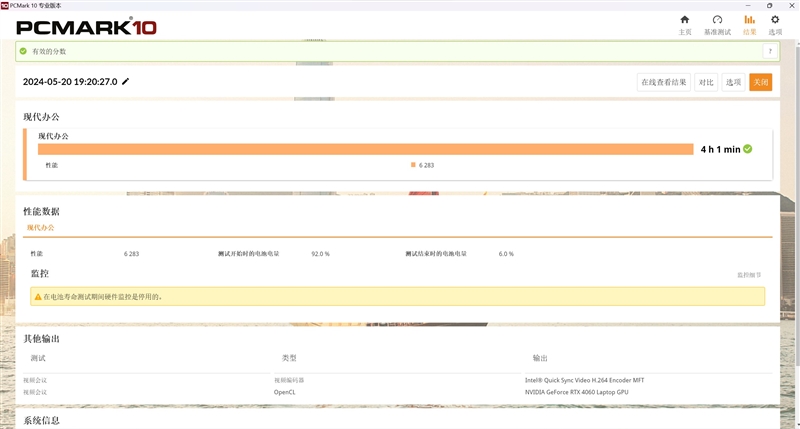Screen dimensions: 800x429
Task: Click the warning triangle in monitoring notice
Action: (38, 296)
